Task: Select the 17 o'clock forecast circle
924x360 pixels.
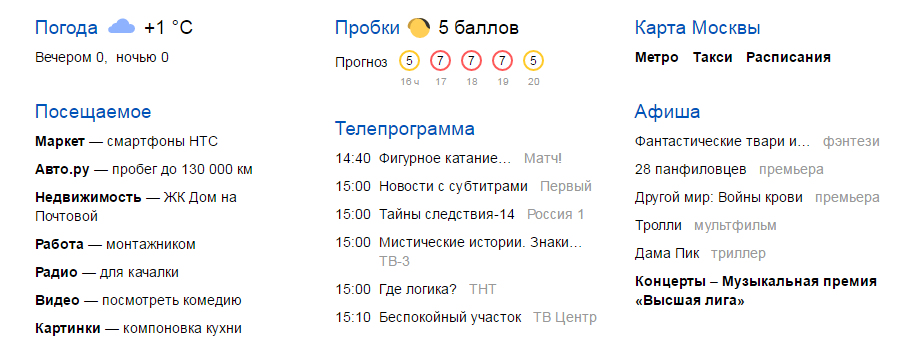Action: (440, 60)
